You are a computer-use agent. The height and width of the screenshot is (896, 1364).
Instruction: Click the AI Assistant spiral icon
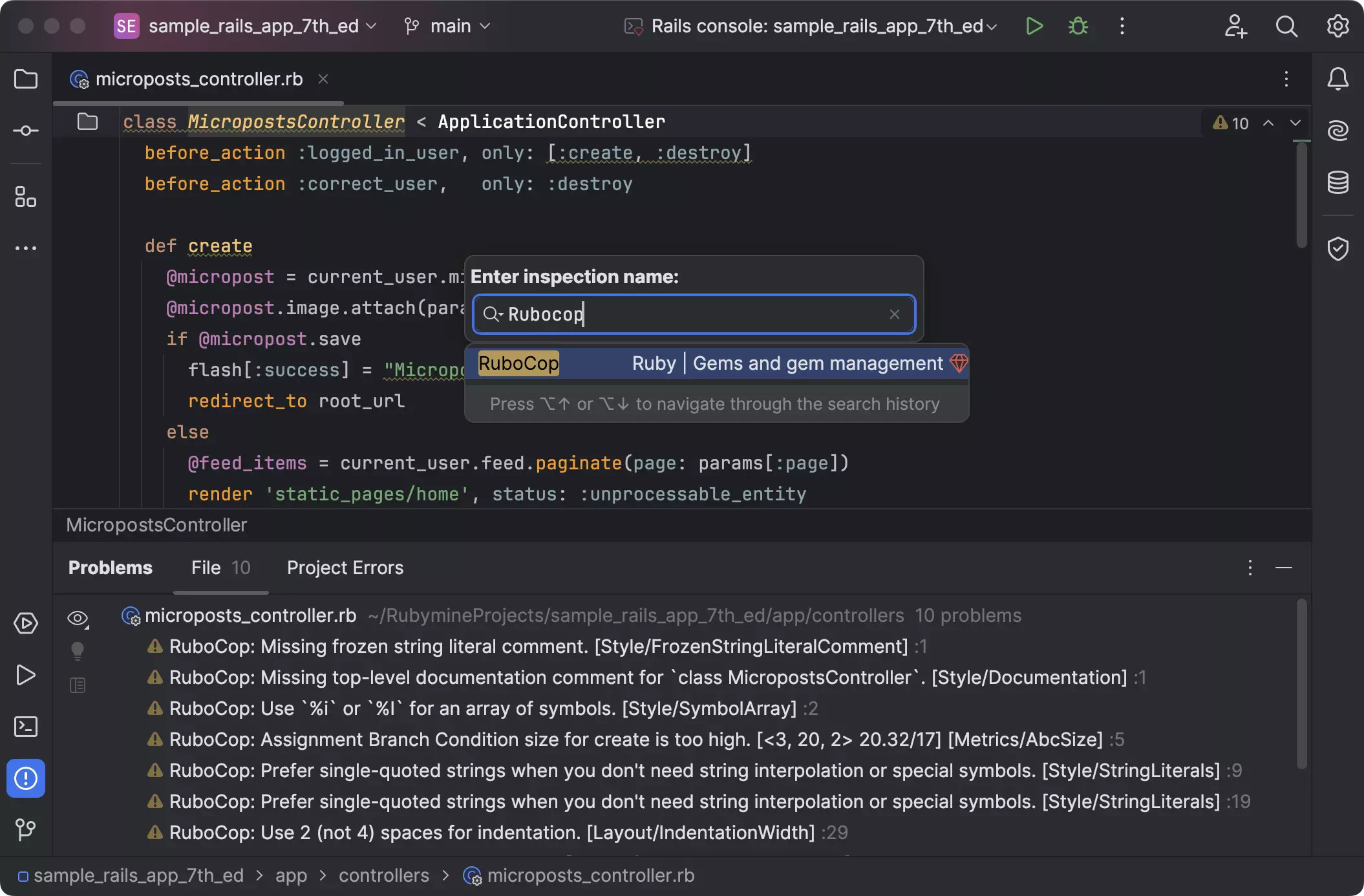(1337, 131)
